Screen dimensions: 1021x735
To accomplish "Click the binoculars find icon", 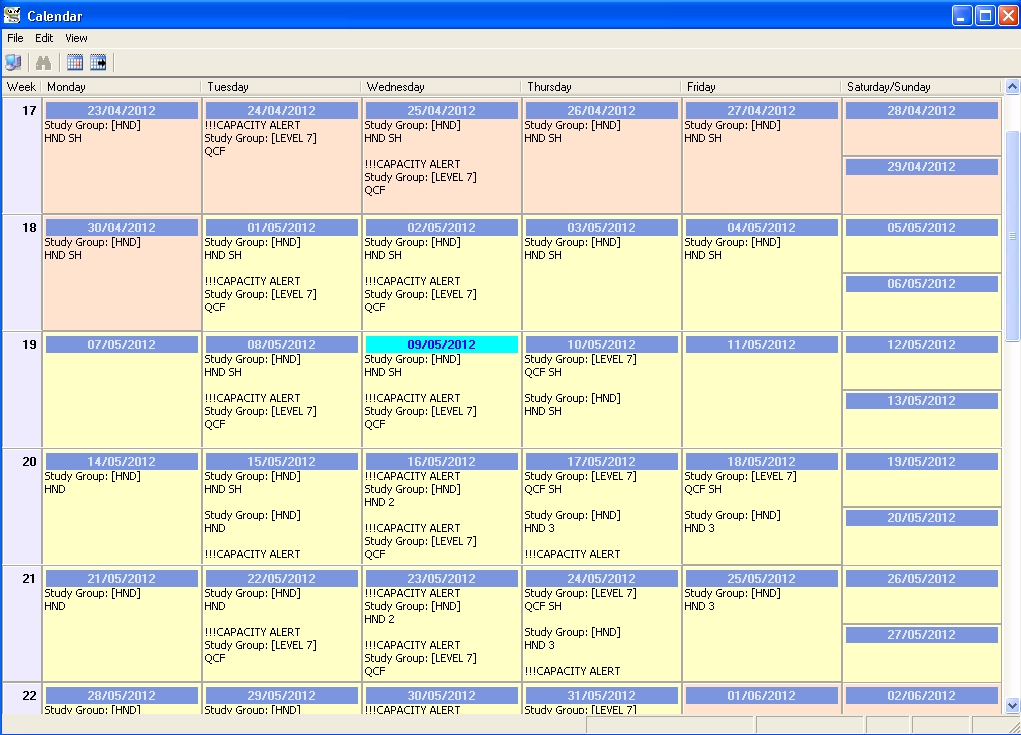I will [44, 62].
